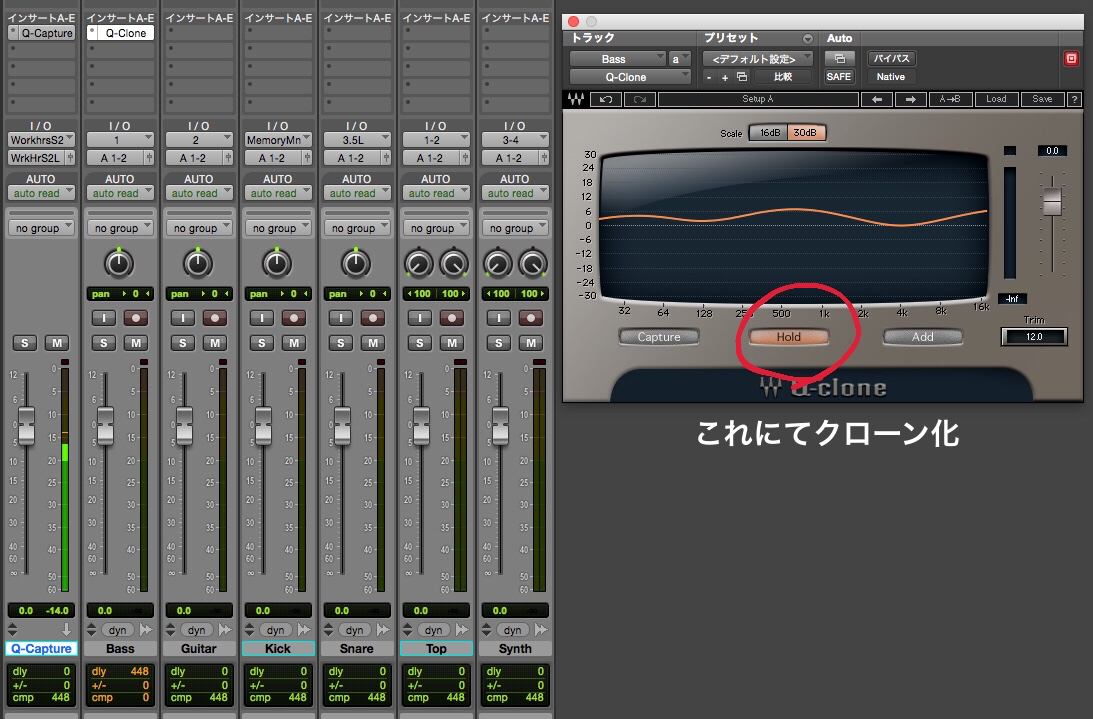The image size is (1093, 719).
Task: Click the Guitar track dyn button
Action: click(x=197, y=630)
